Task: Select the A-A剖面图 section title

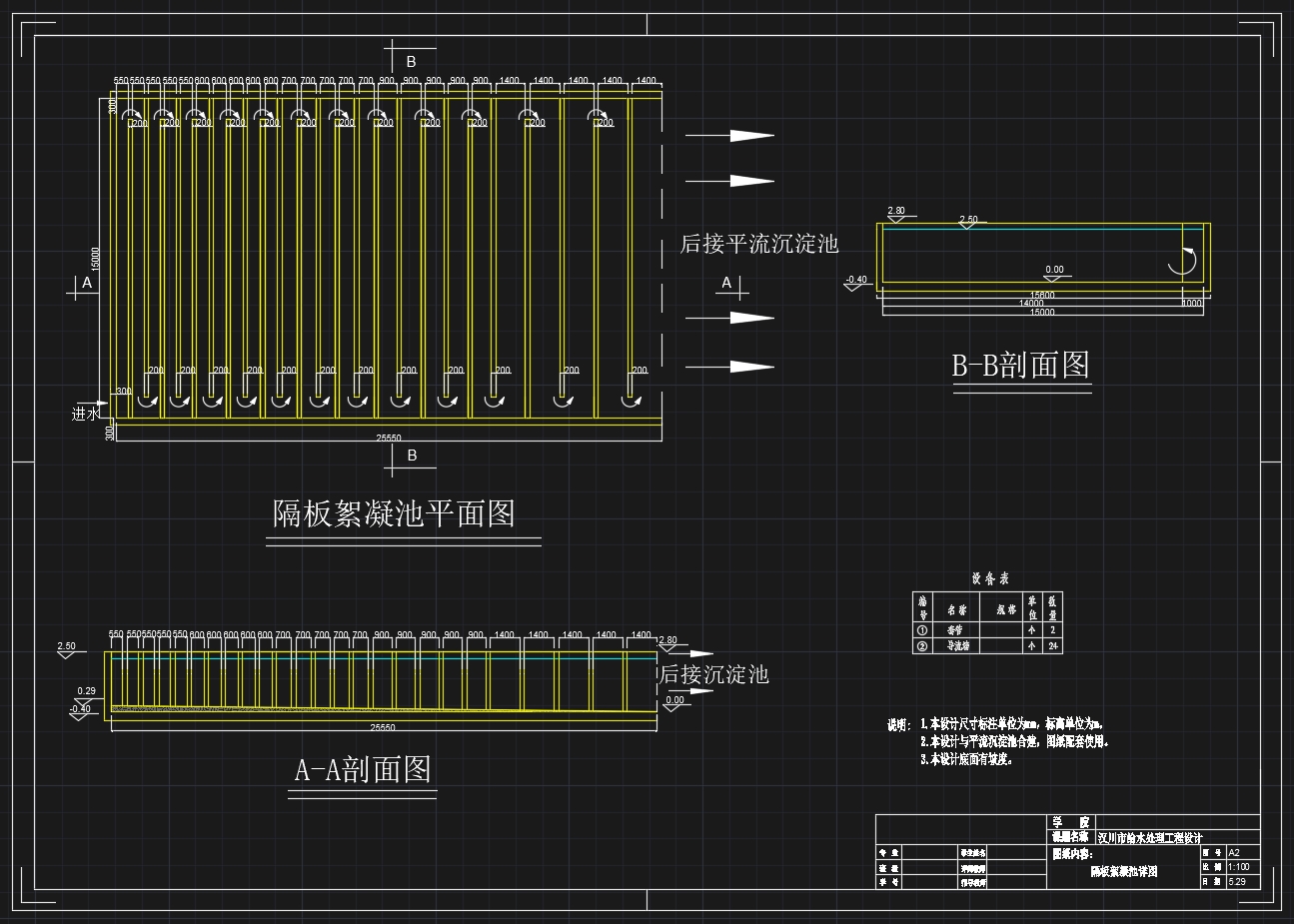Action: coord(363,769)
